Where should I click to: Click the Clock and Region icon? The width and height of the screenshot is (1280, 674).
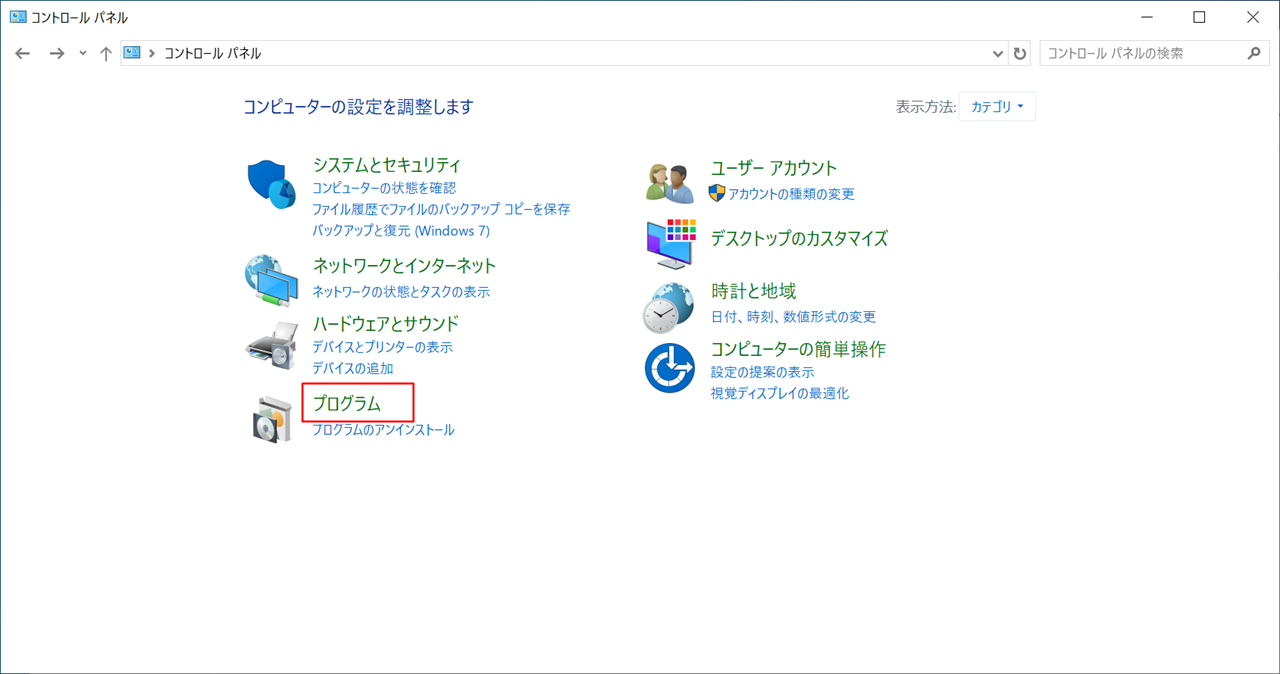pyautogui.click(x=669, y=306)
